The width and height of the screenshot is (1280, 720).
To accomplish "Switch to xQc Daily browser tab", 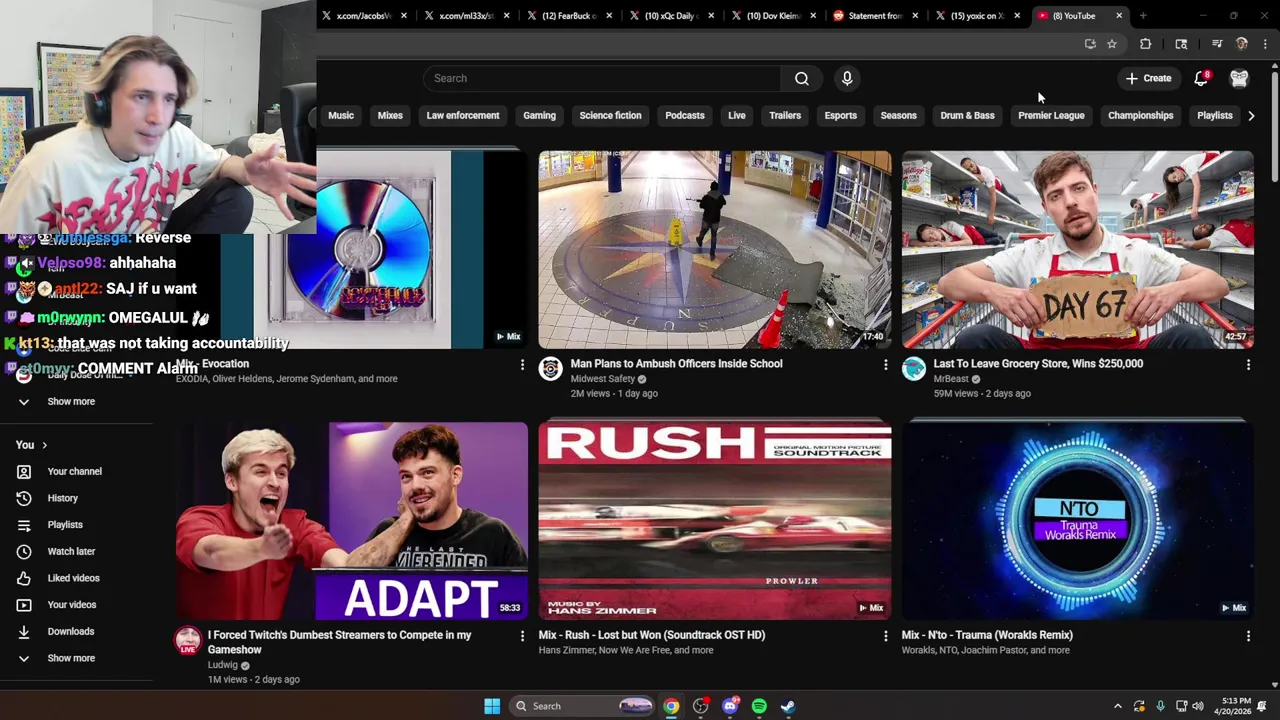I will point(670,16).
